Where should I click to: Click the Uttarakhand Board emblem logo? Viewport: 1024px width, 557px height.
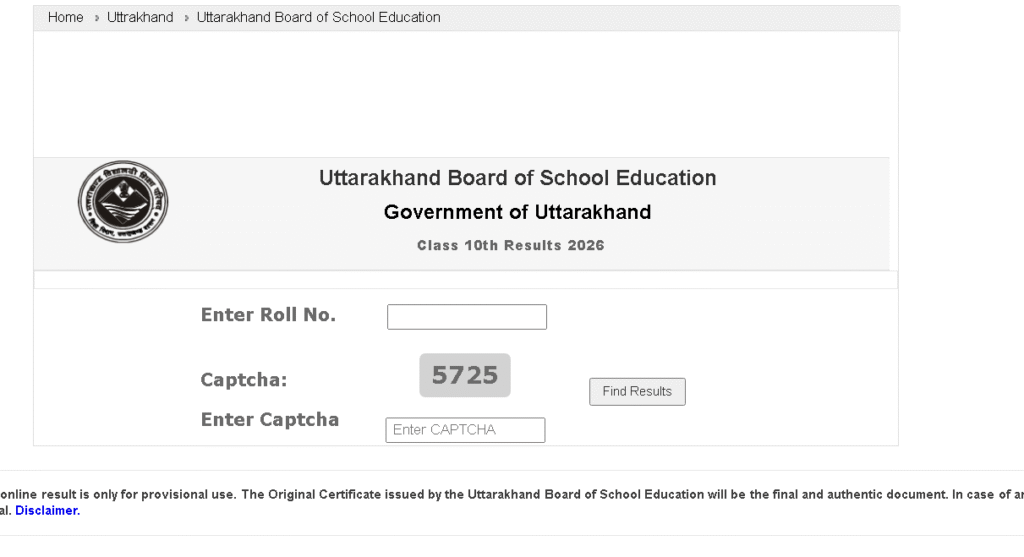(123, 201)
